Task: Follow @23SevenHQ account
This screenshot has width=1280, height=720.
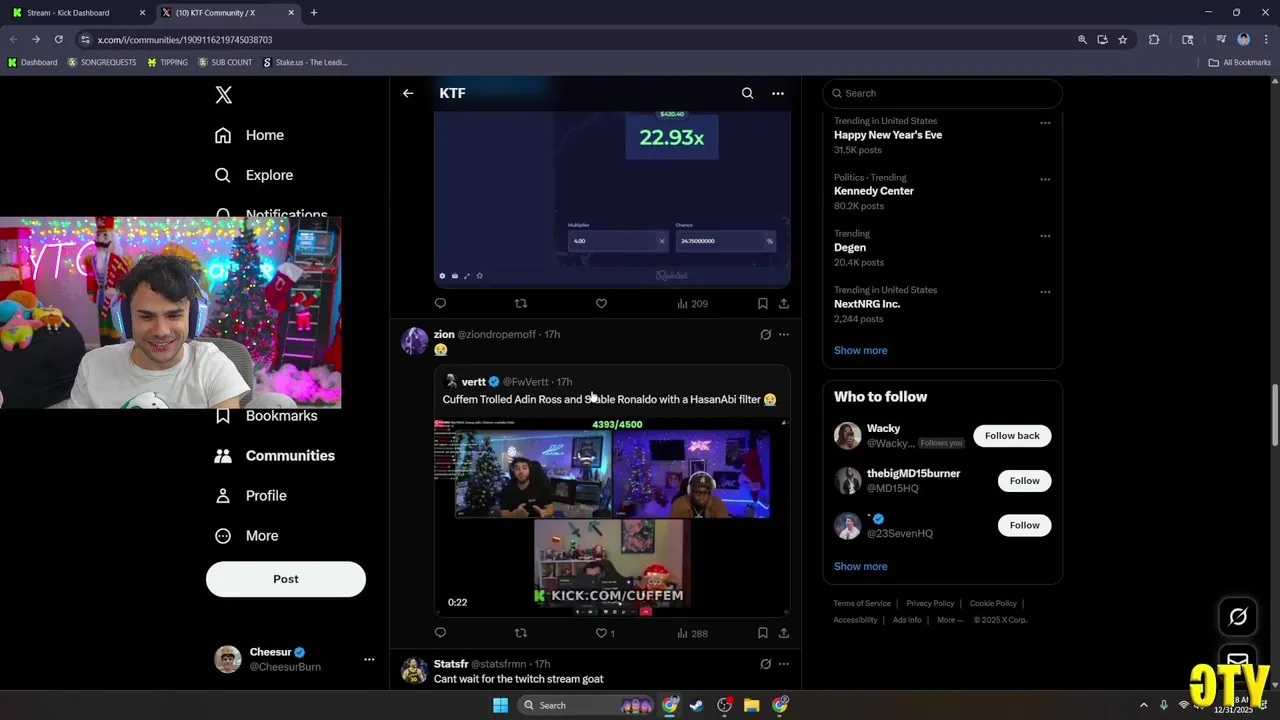Action: [x=1024, y=525]
